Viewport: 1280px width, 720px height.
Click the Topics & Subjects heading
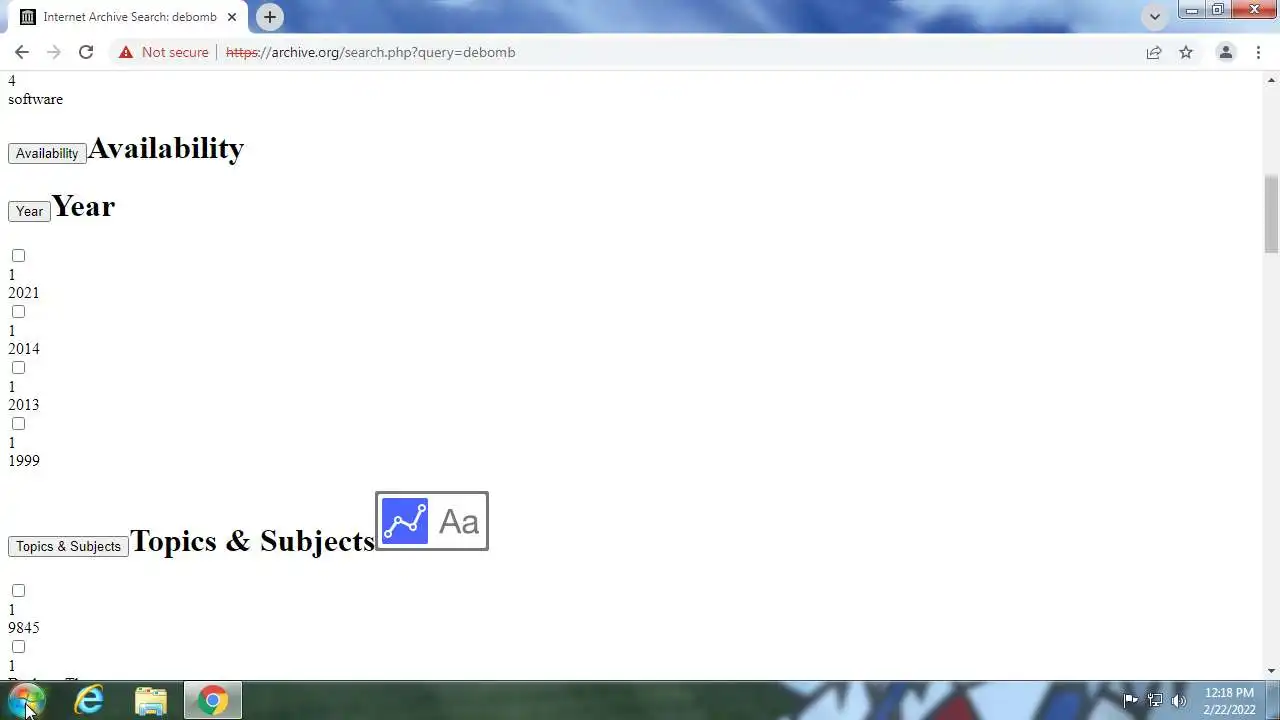pos(252,541)
